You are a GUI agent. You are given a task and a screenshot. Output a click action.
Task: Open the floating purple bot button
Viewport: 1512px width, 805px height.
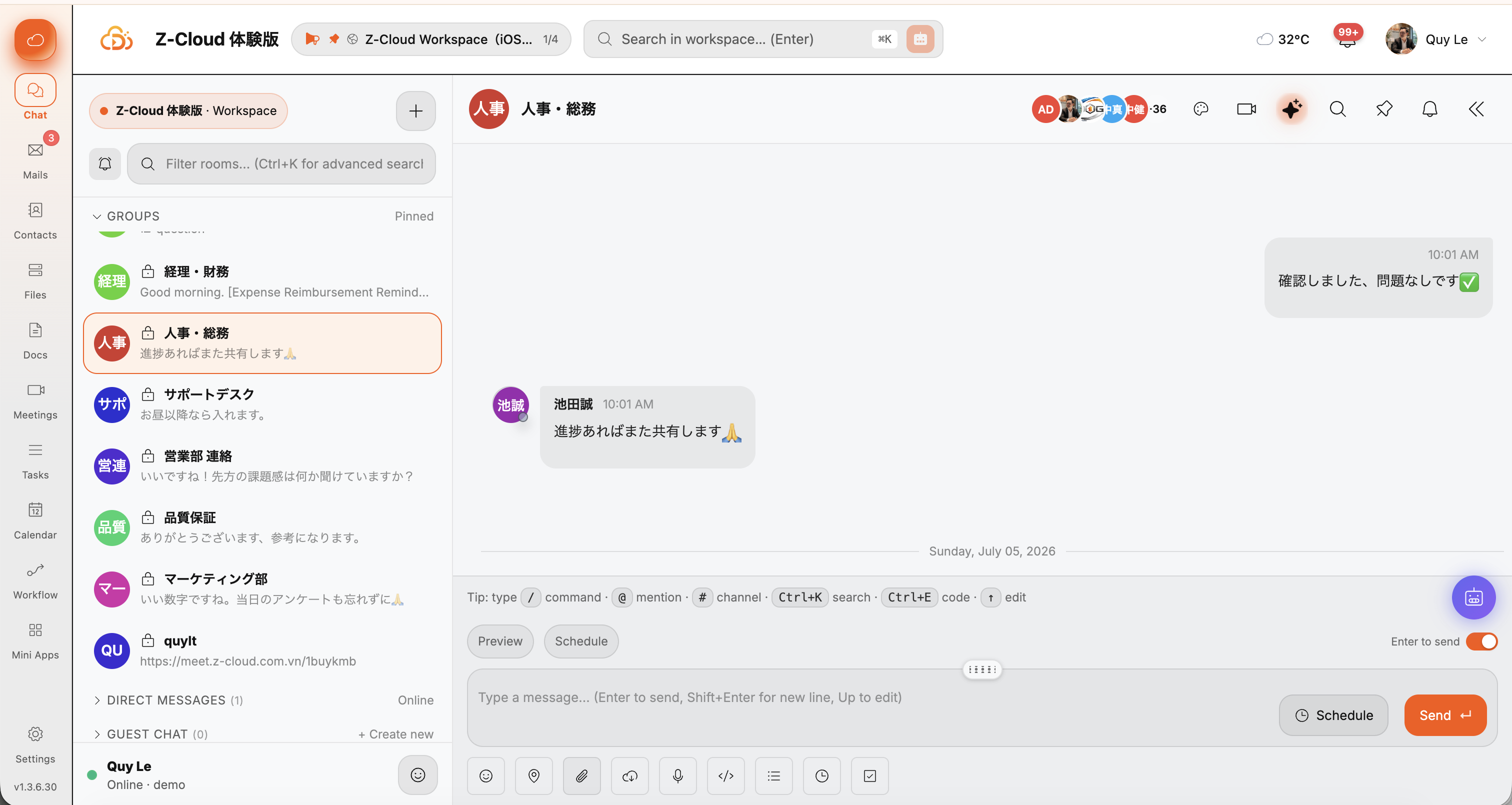pos(1474,597)
